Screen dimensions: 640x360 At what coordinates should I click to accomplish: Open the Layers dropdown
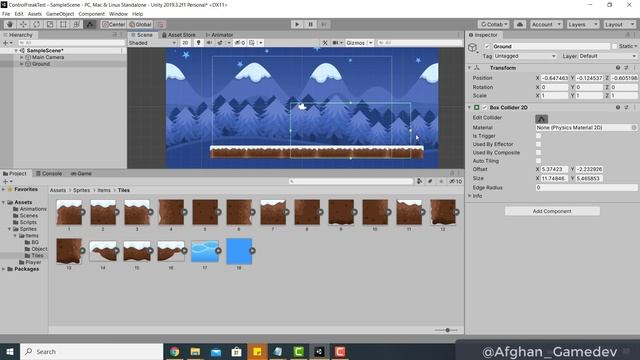coord(582,24)
